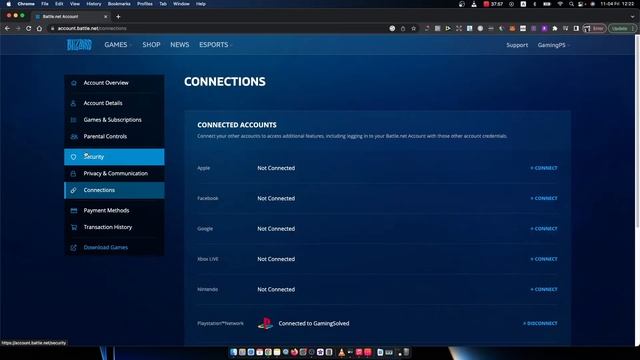
Task: Bookmark this page with the star icon
Action: [413, 29]
